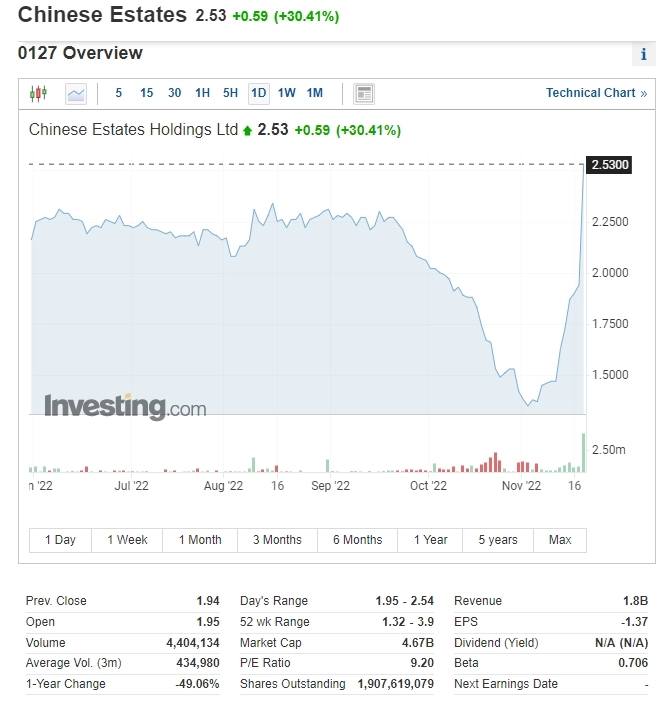Screen dimensions: 671x718
Task: Switch to area chart type
Action: 76,94
